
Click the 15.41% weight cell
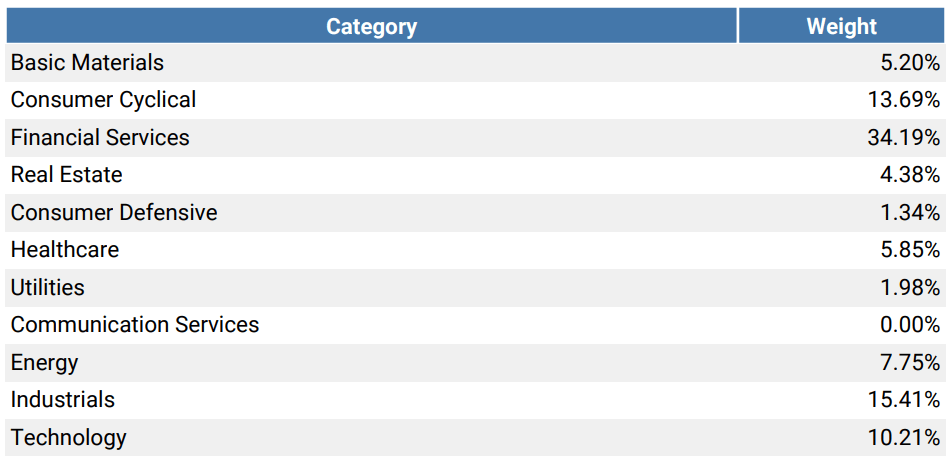coord(903,400)
